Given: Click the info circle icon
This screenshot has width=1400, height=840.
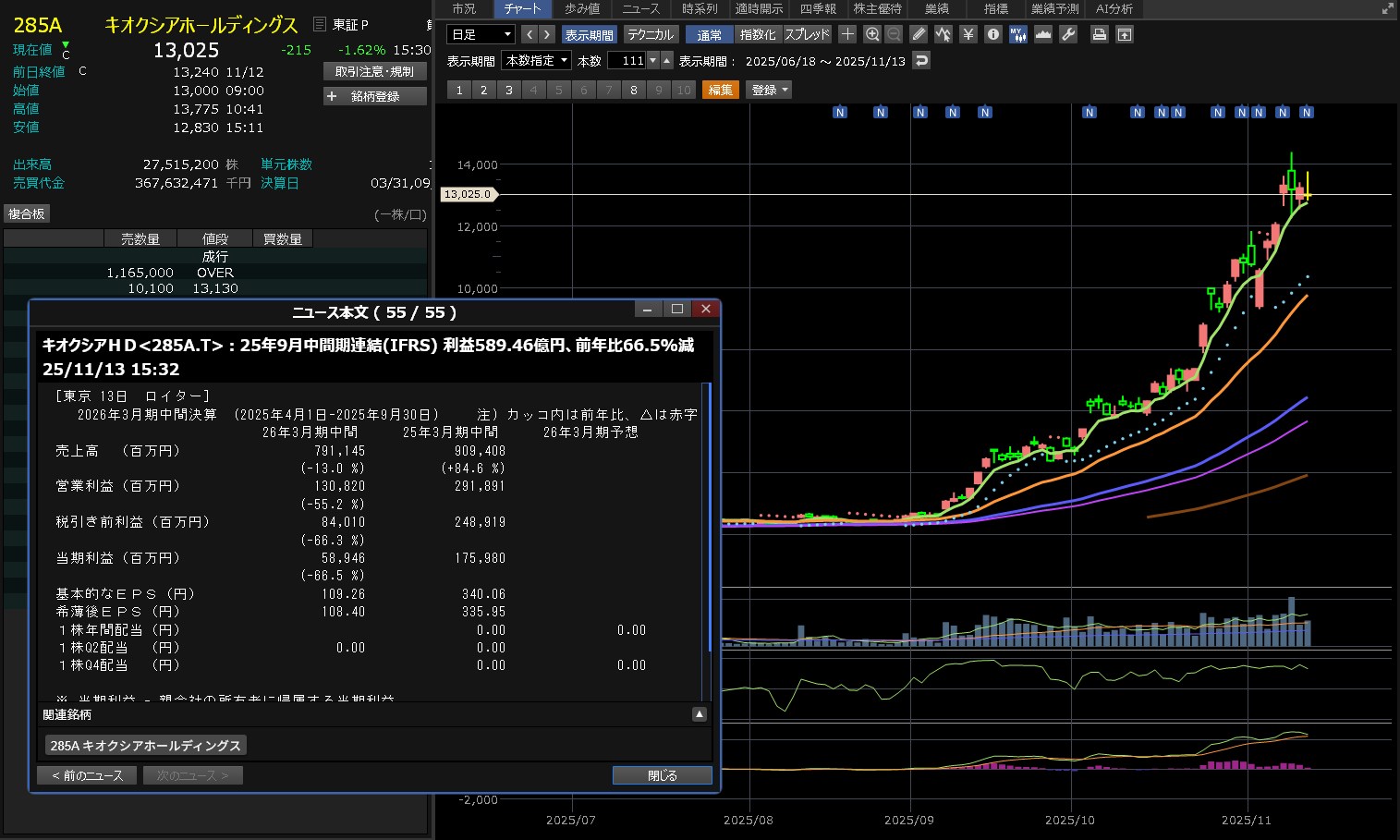Looking at the screenshot, I should (x=992, y=34).
